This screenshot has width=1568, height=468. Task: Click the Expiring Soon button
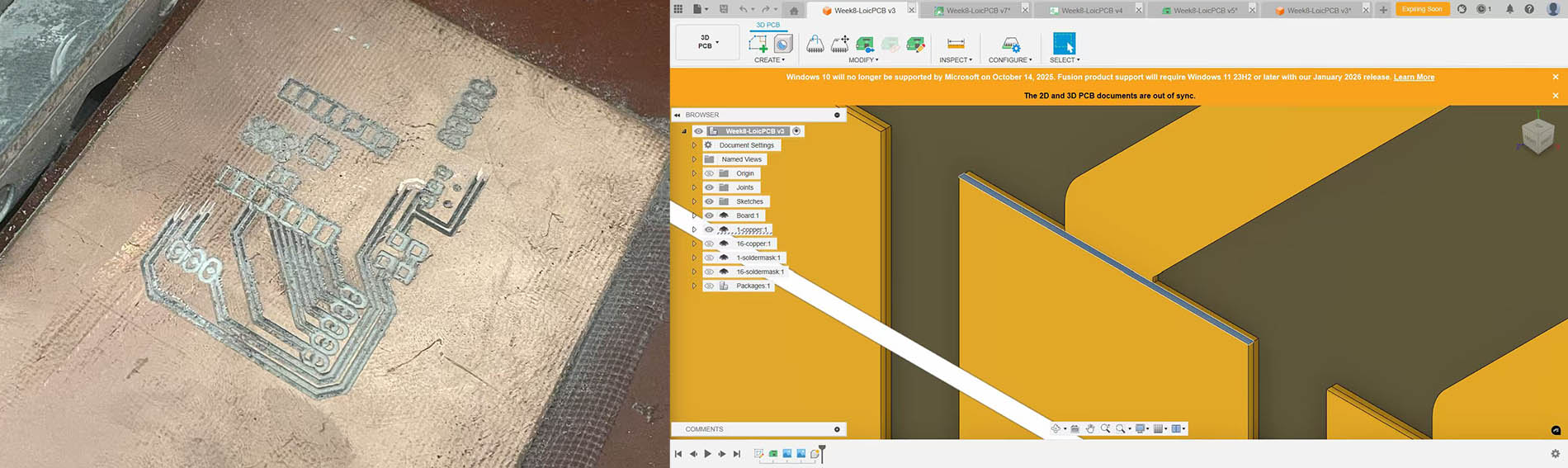click(1422, 9)
